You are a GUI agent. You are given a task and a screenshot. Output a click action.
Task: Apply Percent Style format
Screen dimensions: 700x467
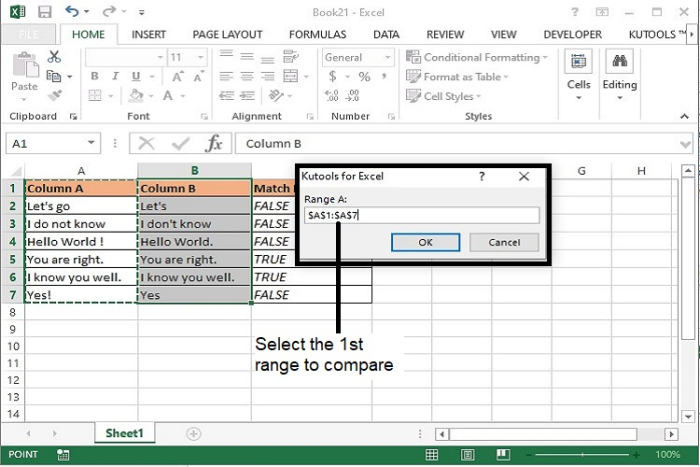[364, 77]
